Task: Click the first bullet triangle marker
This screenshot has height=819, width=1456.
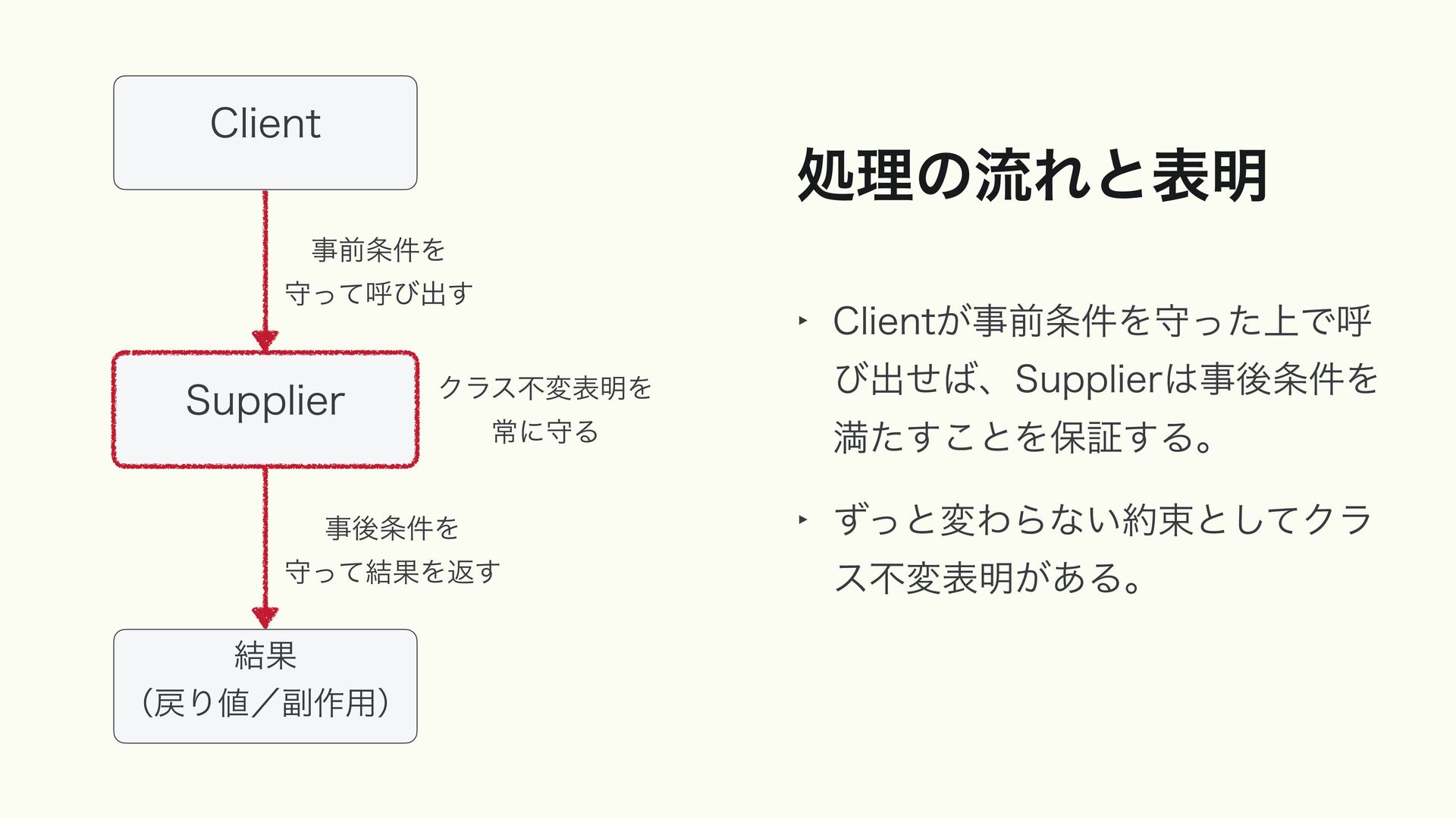Action: [x=802, y=321]
